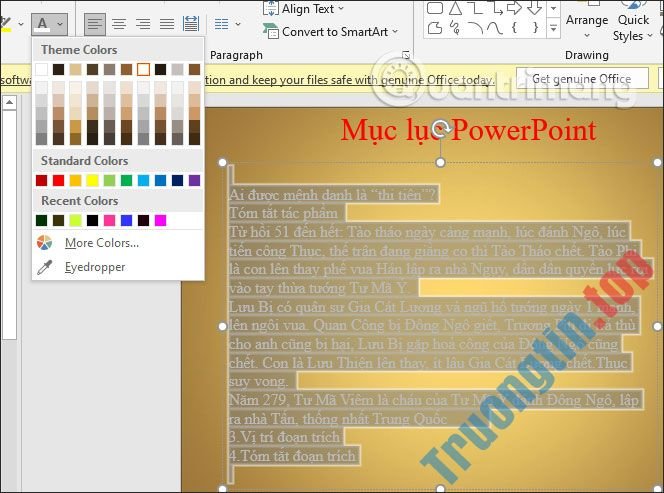Click the Align Text icon
Screen dimensions: 664x493
[x=270, y=9]
